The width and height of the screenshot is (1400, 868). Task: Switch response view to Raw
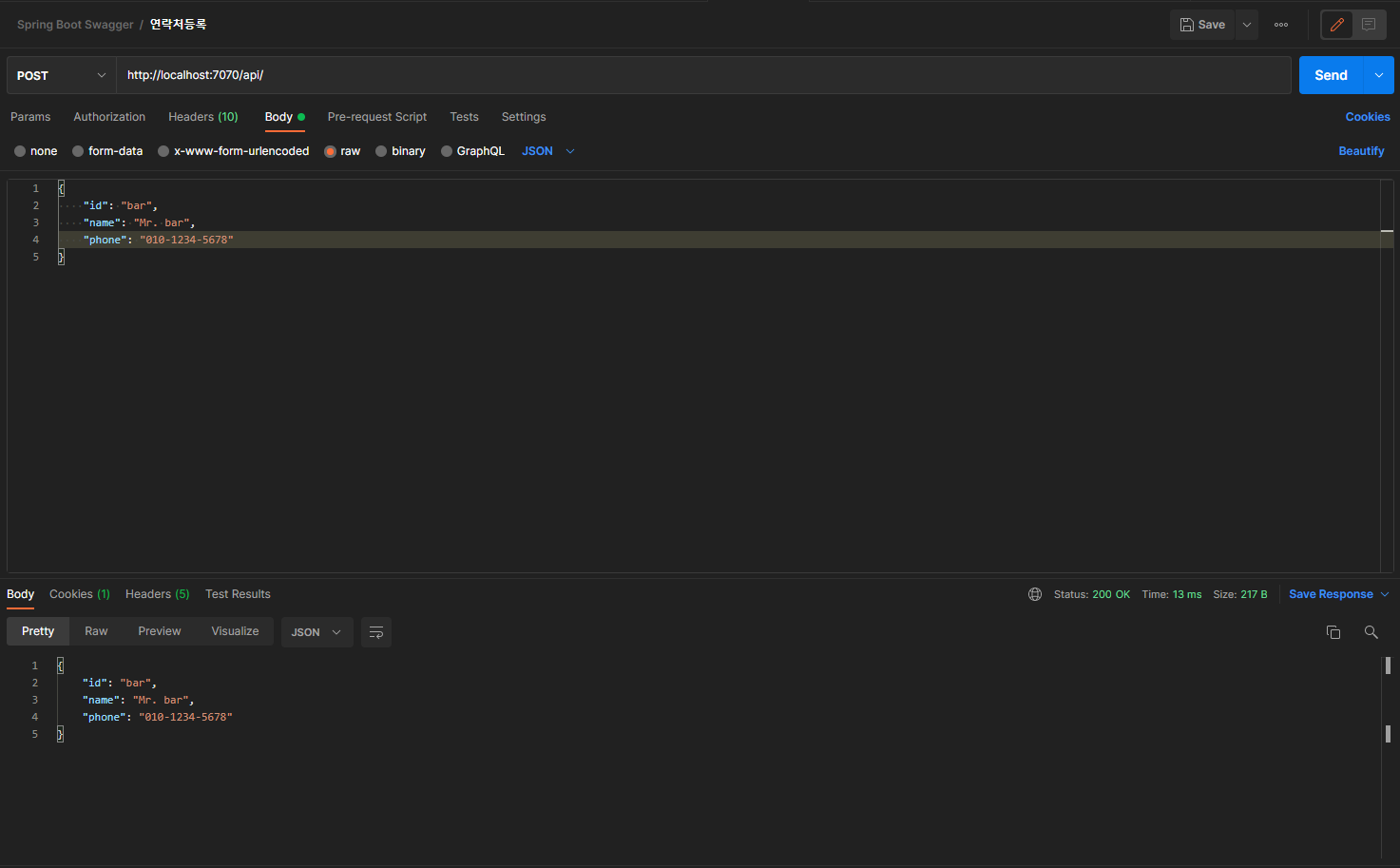click(96, 631)
